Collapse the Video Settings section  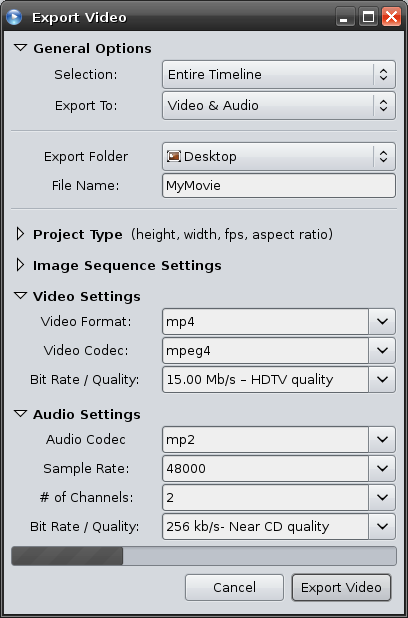tap(20, 296)
